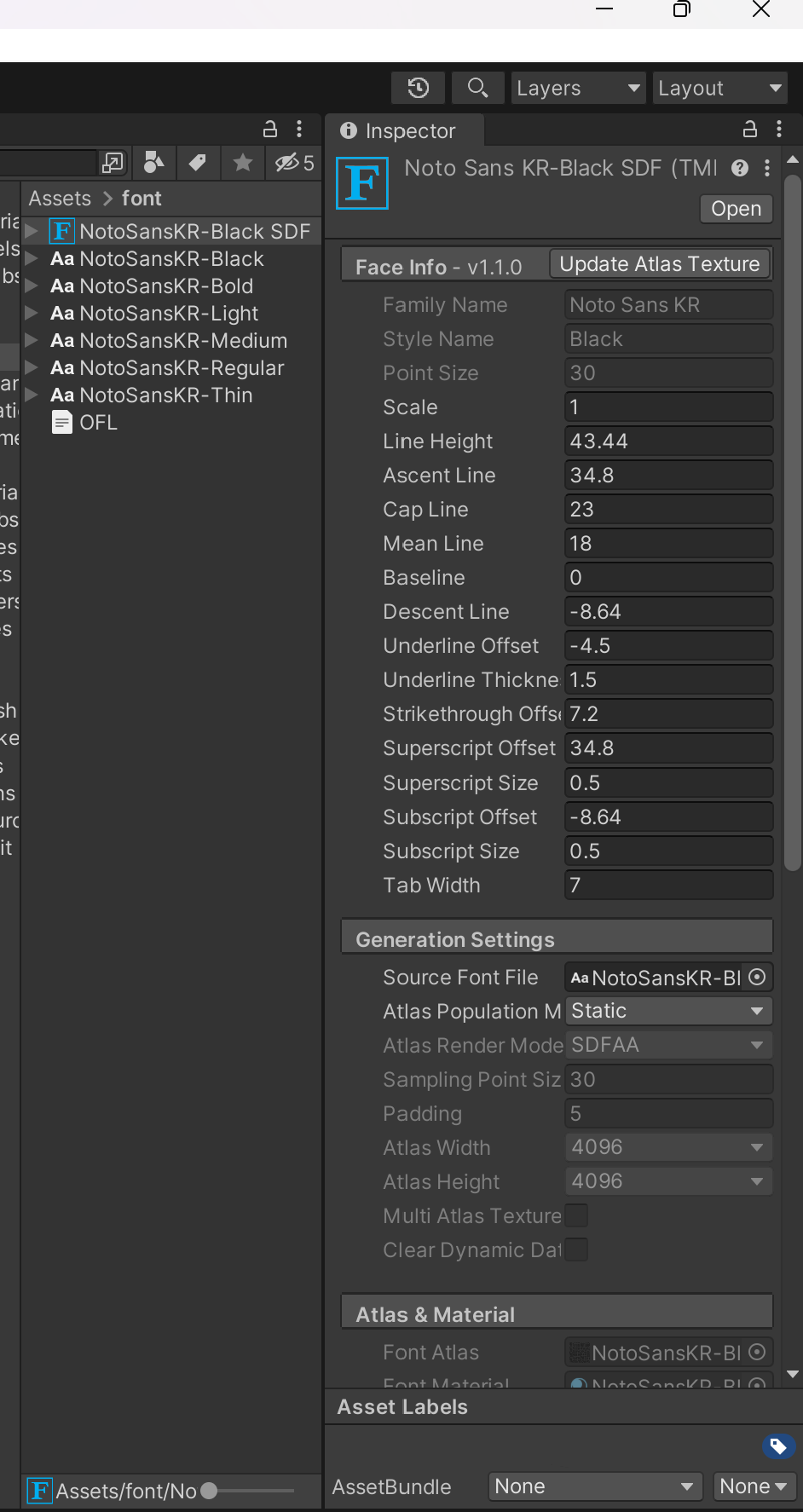Expand NotoSansKR-Light font row
This screenshot has width=803, height=1512.
32,313
